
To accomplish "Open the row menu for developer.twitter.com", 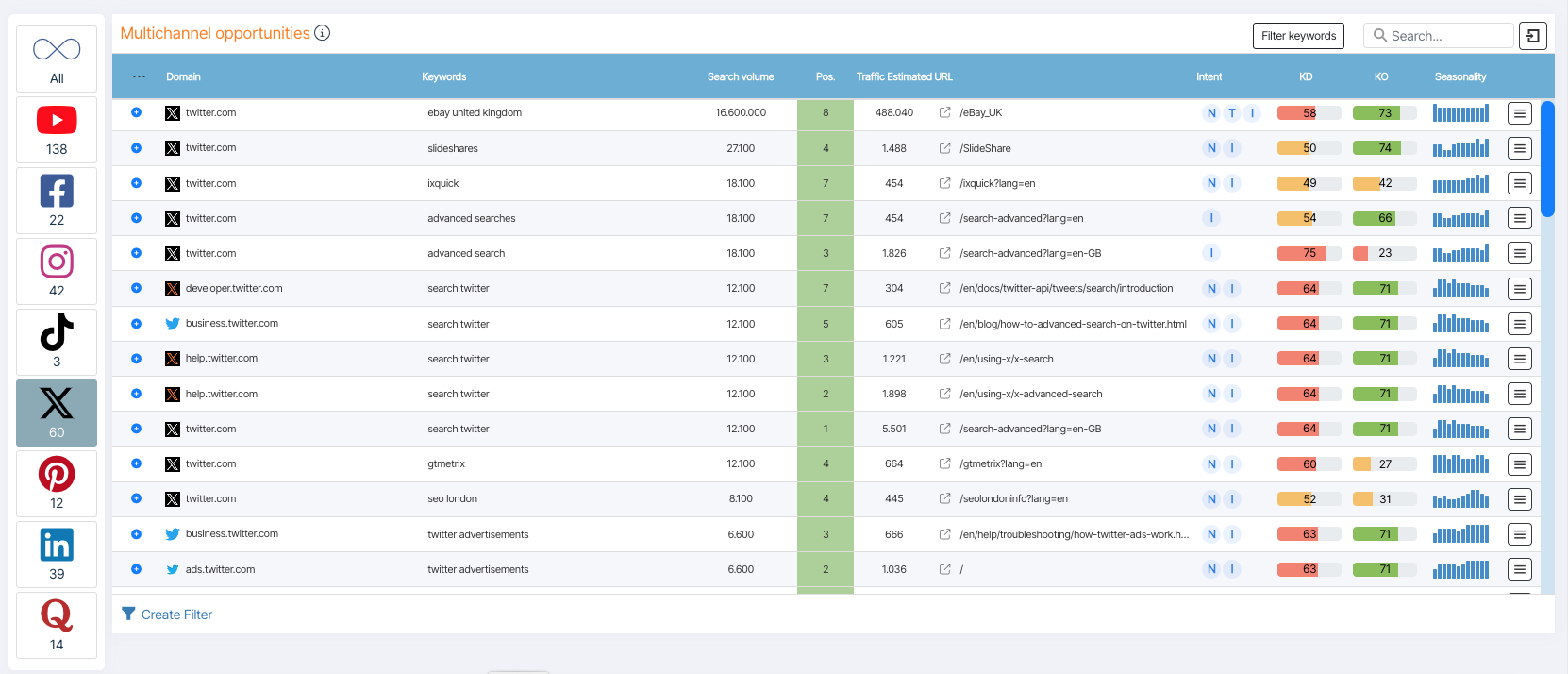I will [1519, 289].
